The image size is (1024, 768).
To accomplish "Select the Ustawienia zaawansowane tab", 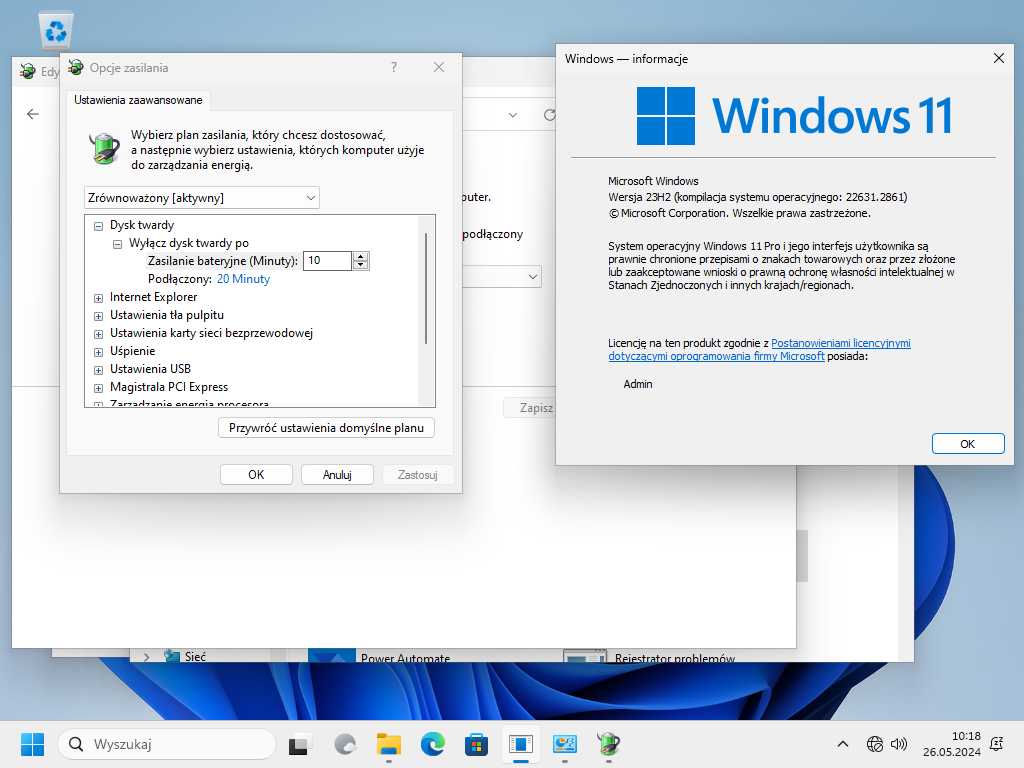I will (x=138, y=100).
